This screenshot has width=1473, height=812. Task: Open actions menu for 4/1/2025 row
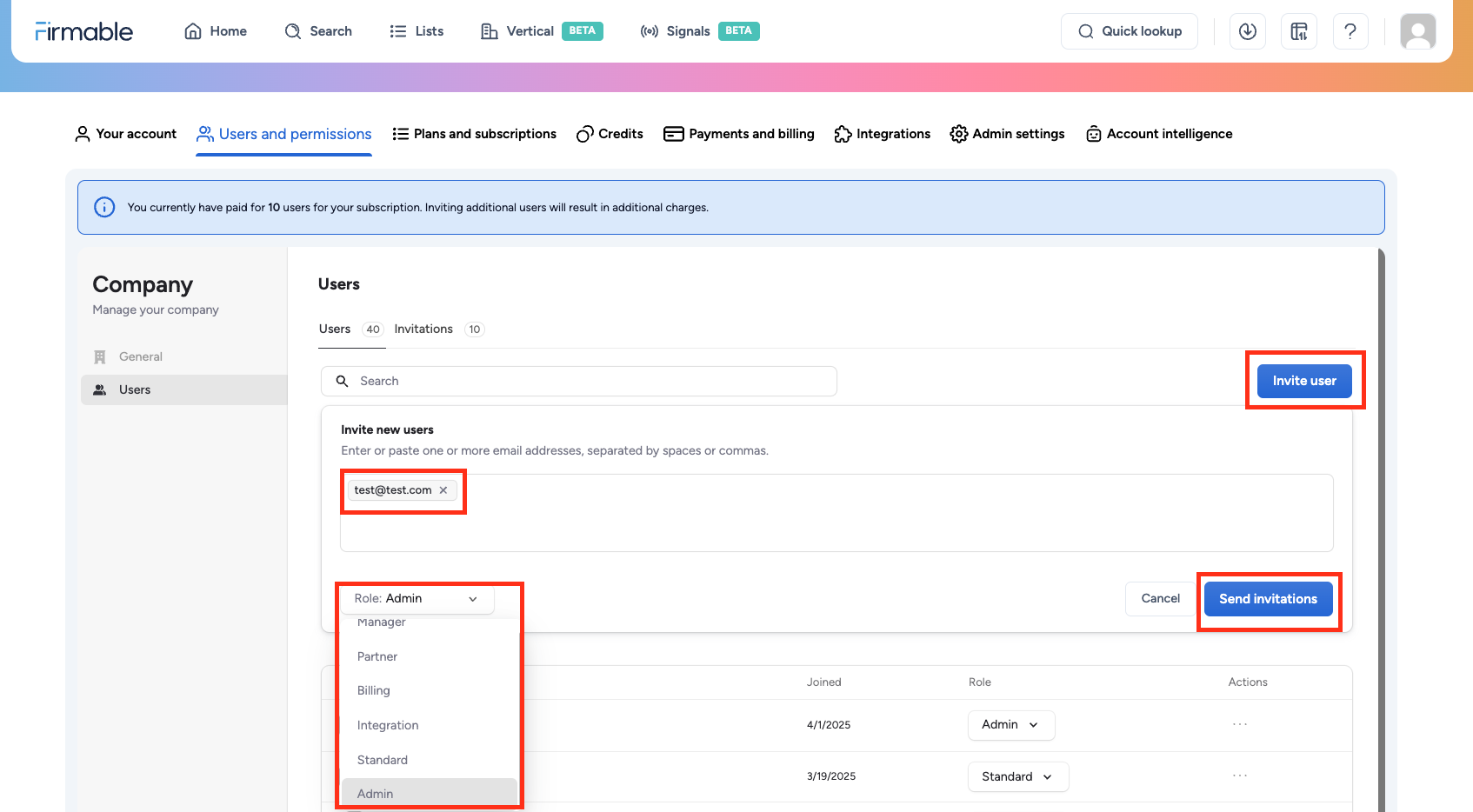point(1240,724)
